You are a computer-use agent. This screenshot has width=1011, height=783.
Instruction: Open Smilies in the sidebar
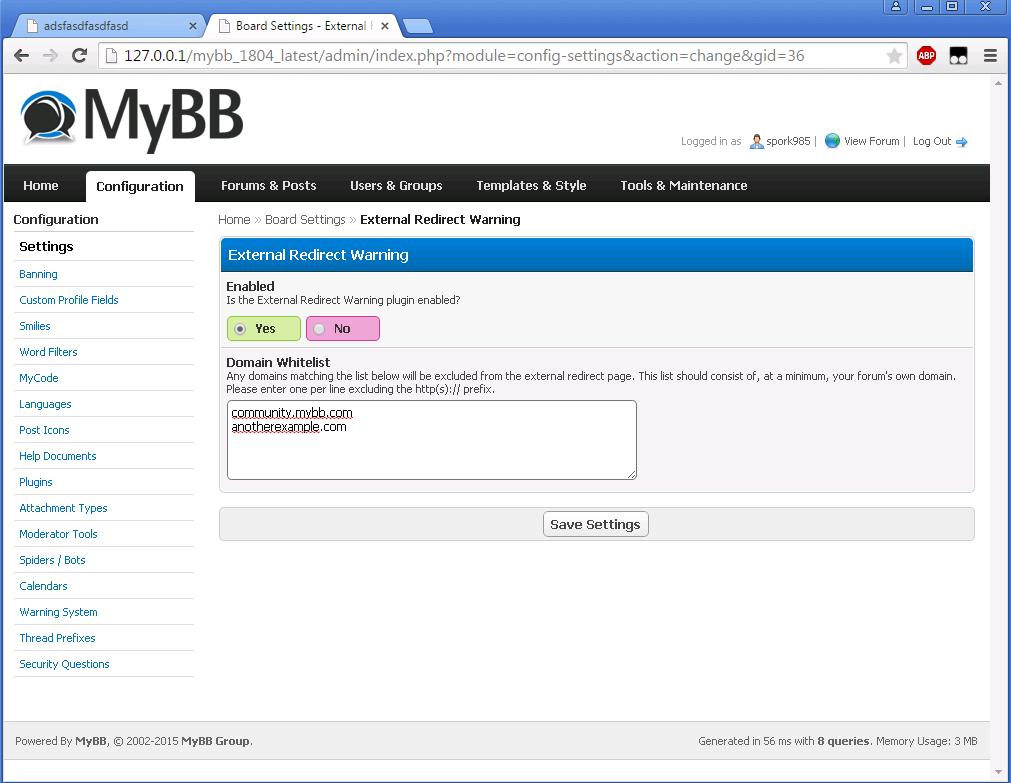[35, 326]
